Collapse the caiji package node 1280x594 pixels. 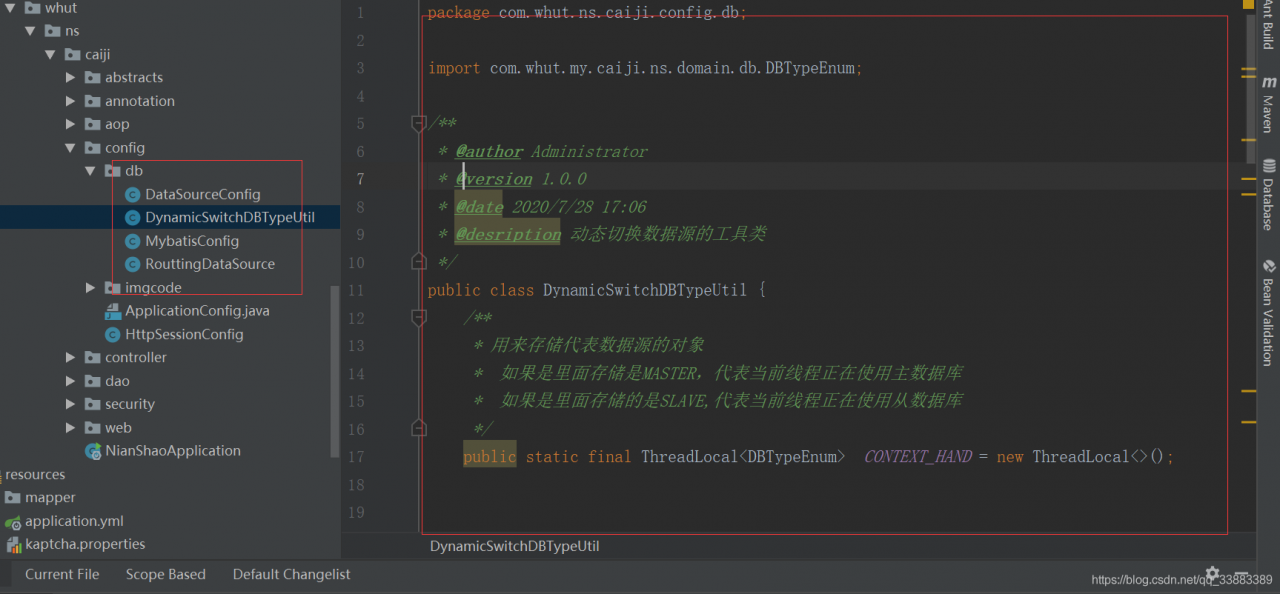click(x=50, y=54)
